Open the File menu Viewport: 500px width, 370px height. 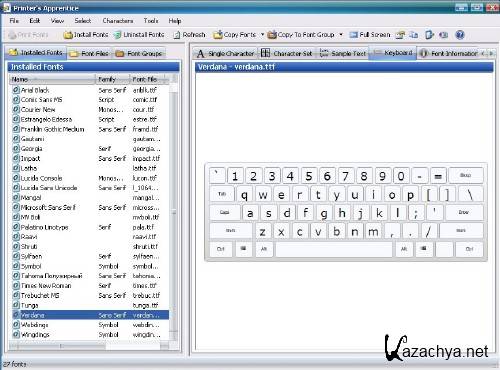click(14, 21)
